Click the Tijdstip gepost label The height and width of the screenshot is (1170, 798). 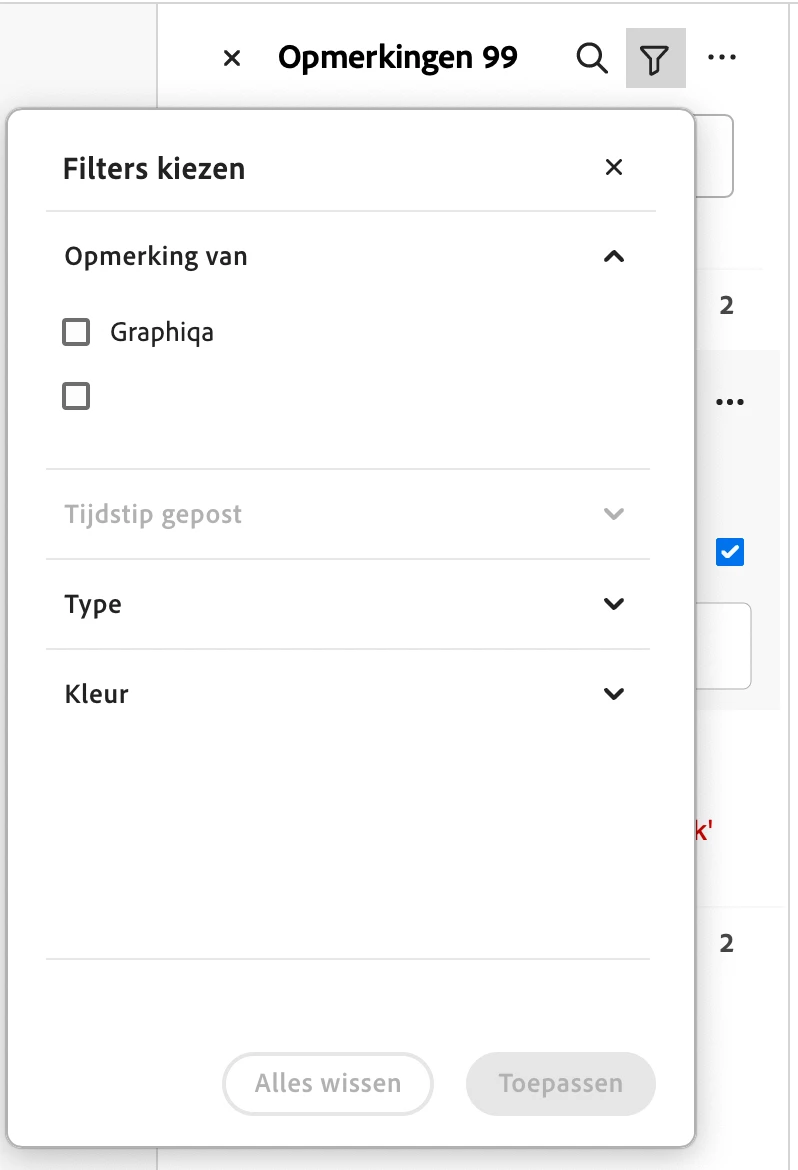tap(153, 515)
